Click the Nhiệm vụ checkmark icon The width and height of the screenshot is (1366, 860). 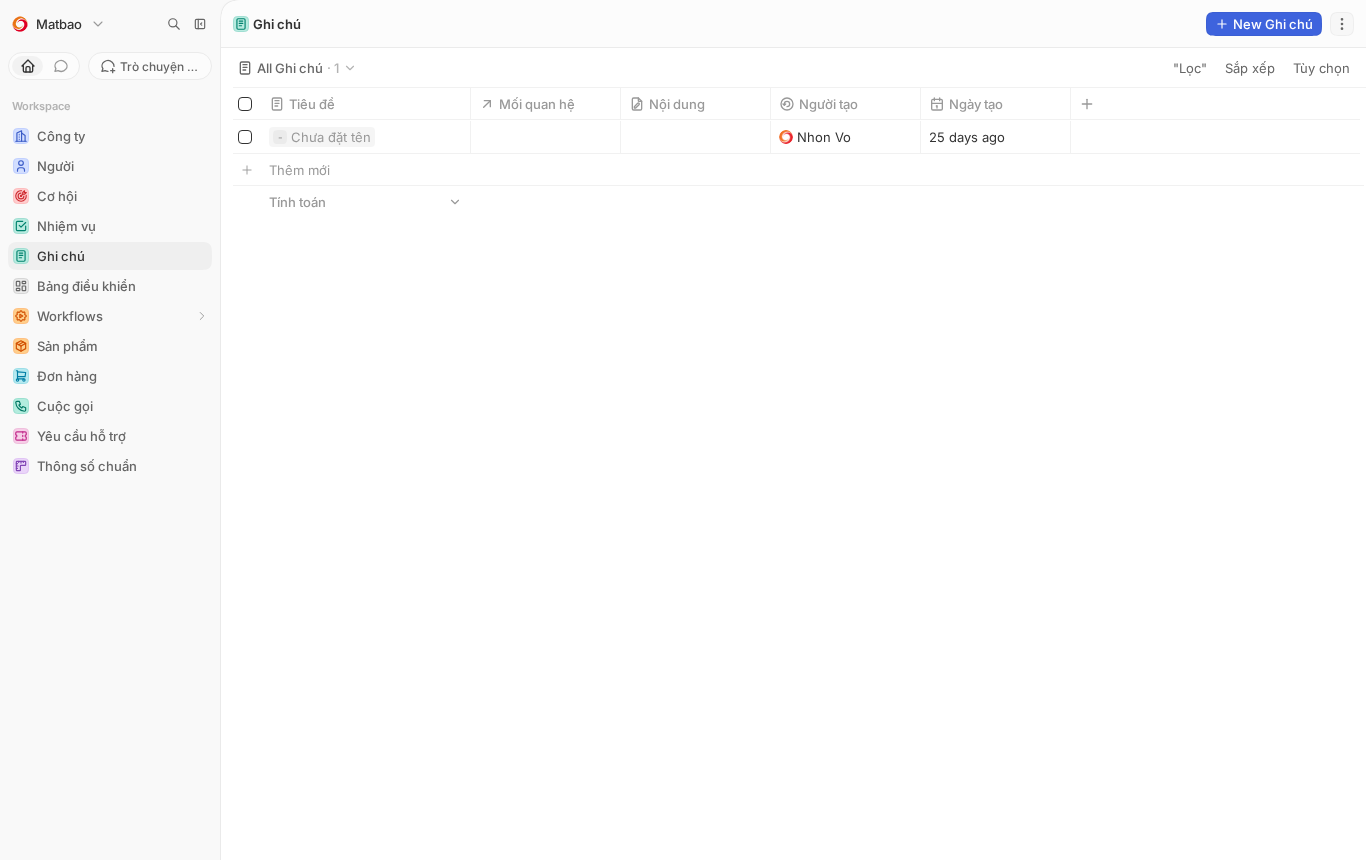21,226
